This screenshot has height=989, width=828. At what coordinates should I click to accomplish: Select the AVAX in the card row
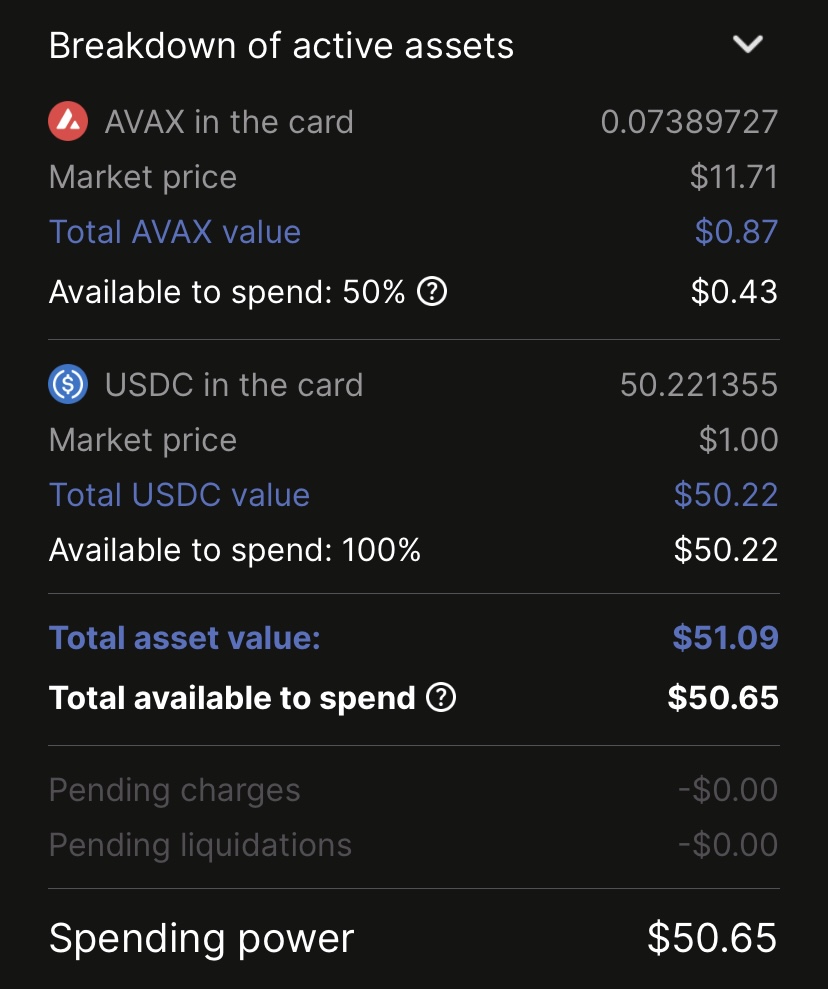229,122
